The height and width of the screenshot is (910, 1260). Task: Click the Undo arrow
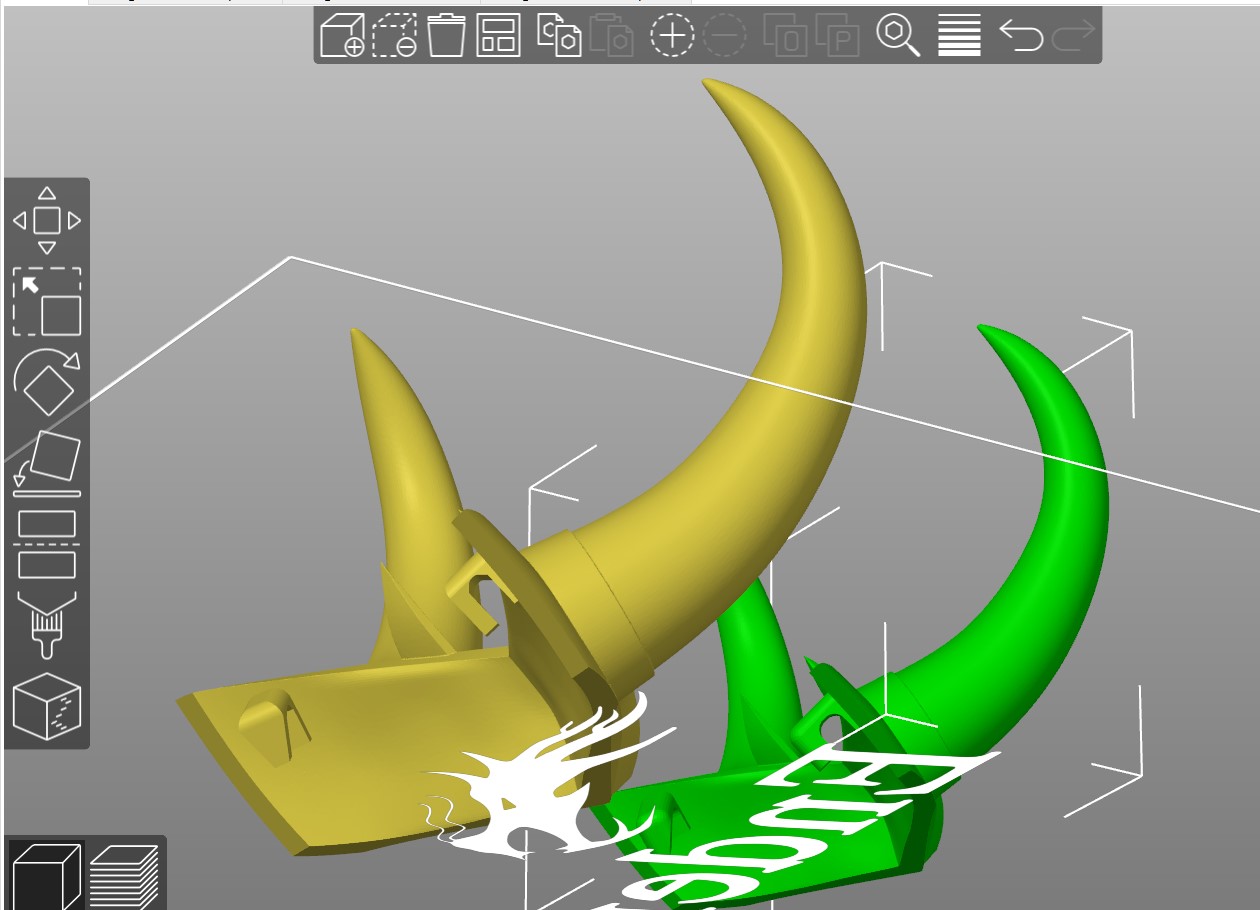[1020, 37]
